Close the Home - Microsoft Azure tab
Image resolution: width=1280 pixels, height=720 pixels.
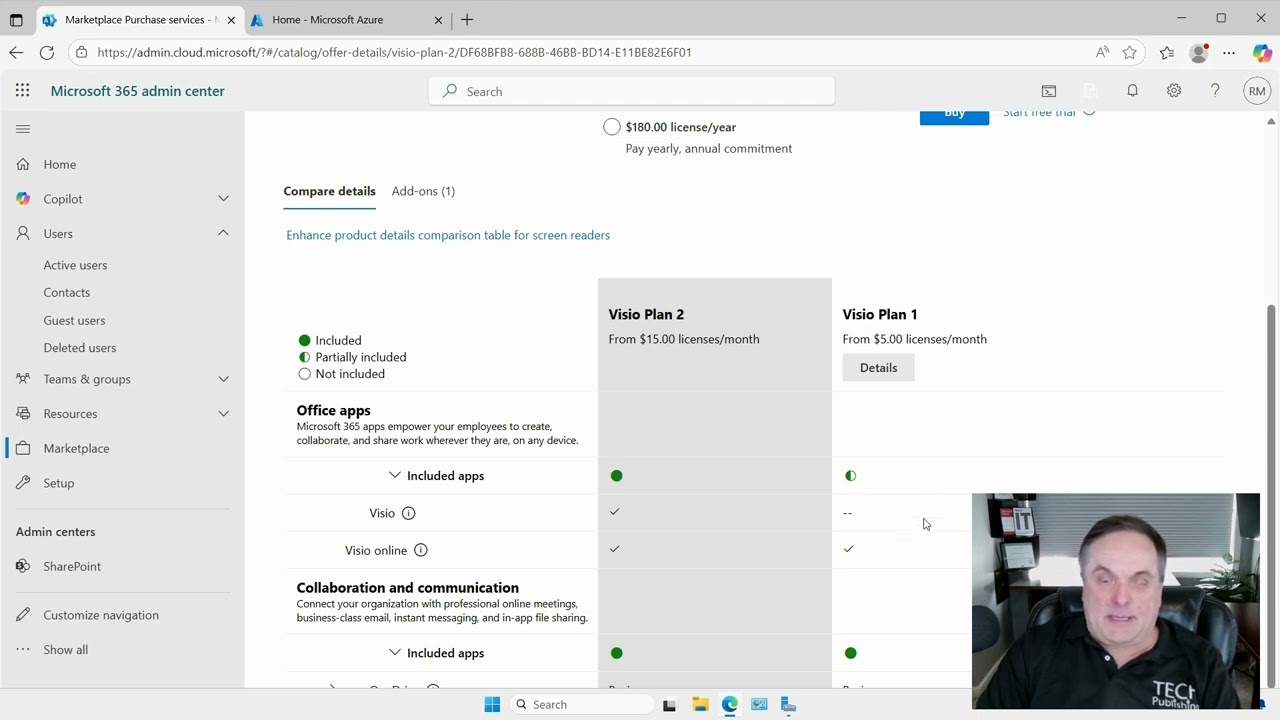click(438, 19)
